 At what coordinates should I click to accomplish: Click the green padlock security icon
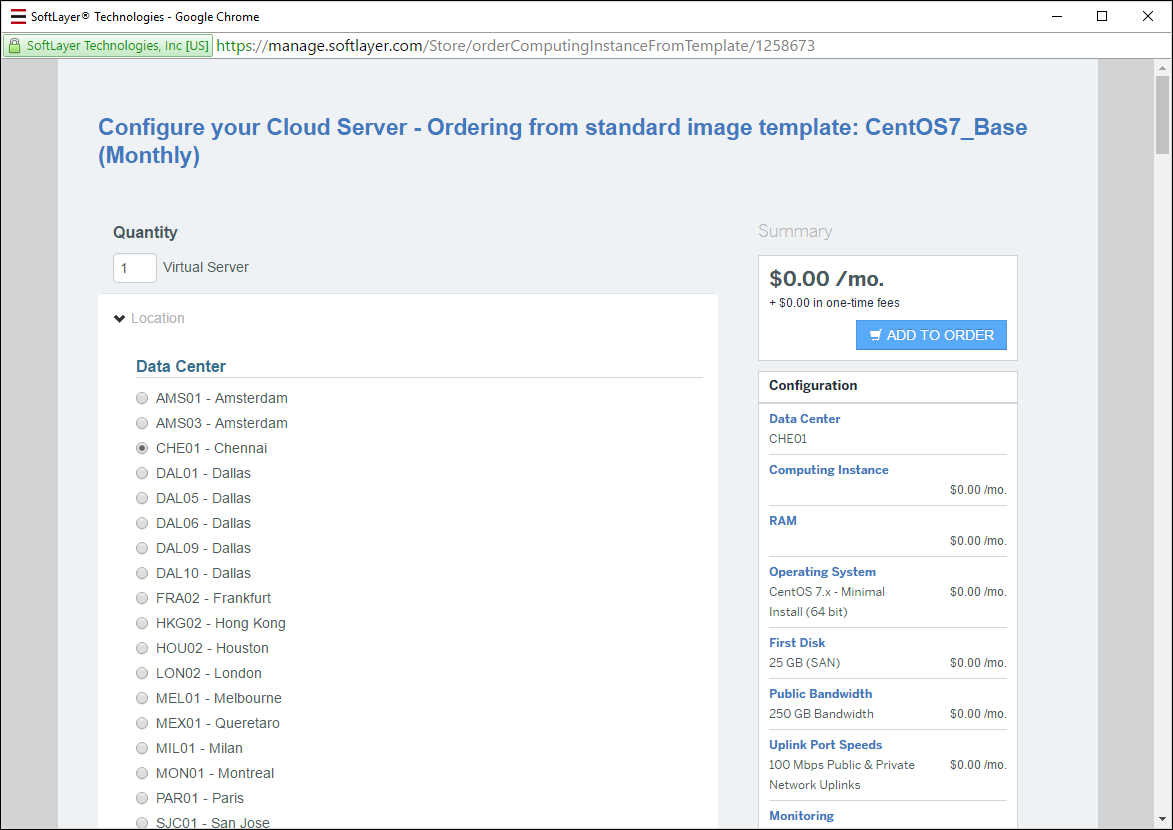click(14, 46)
